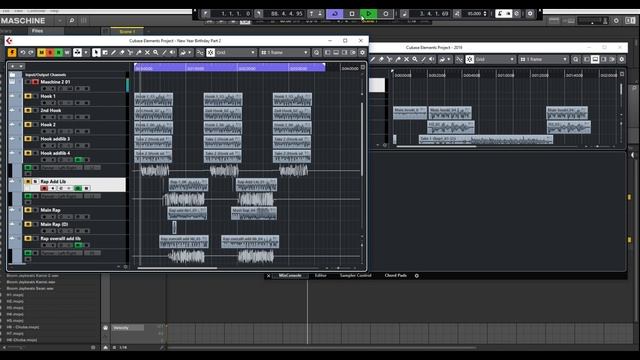
Task: Switch to MixConsole tab
Action: (x=290, y=276)
